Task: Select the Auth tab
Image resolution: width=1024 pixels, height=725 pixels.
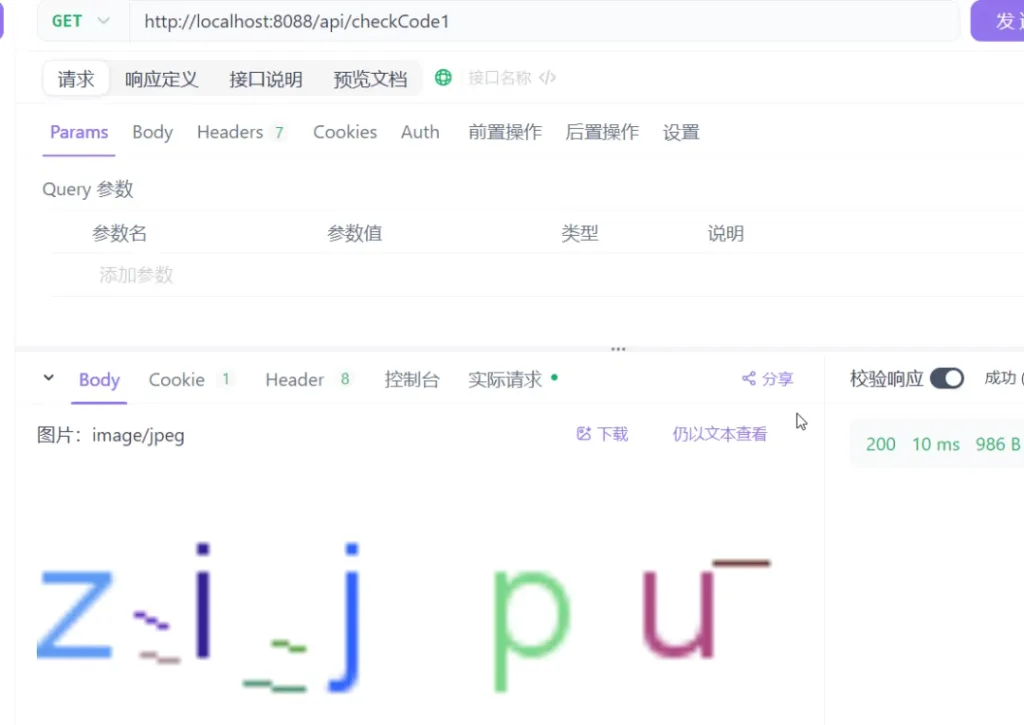Action: 420,131
